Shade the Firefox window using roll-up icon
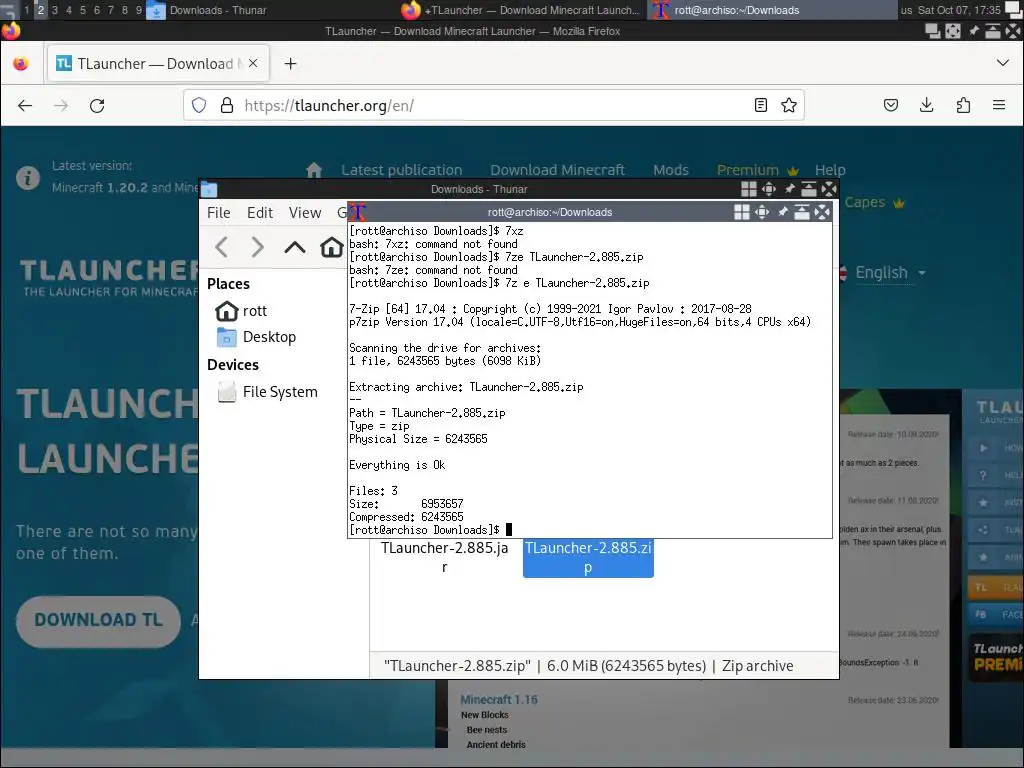The width and height of the screenshot is (1024, 768). (993, 31)
